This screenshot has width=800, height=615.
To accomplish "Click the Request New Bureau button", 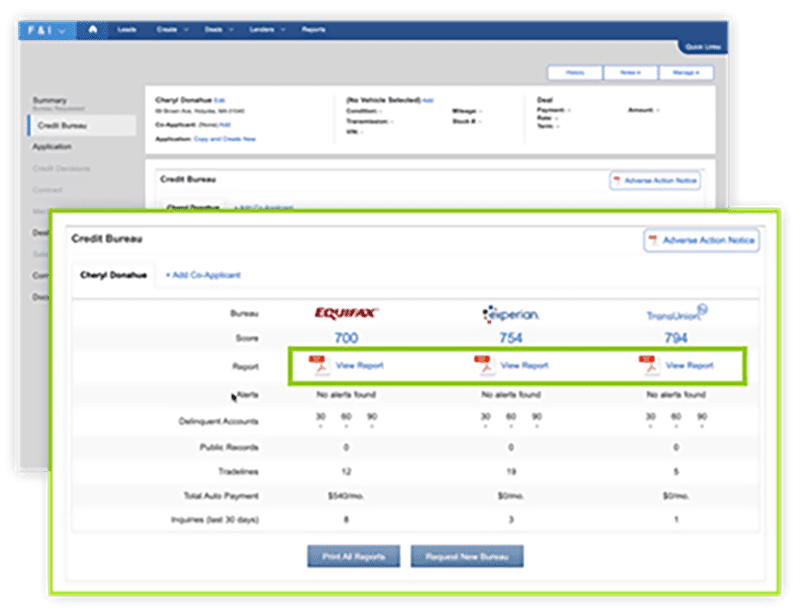I will coord(467,556).
